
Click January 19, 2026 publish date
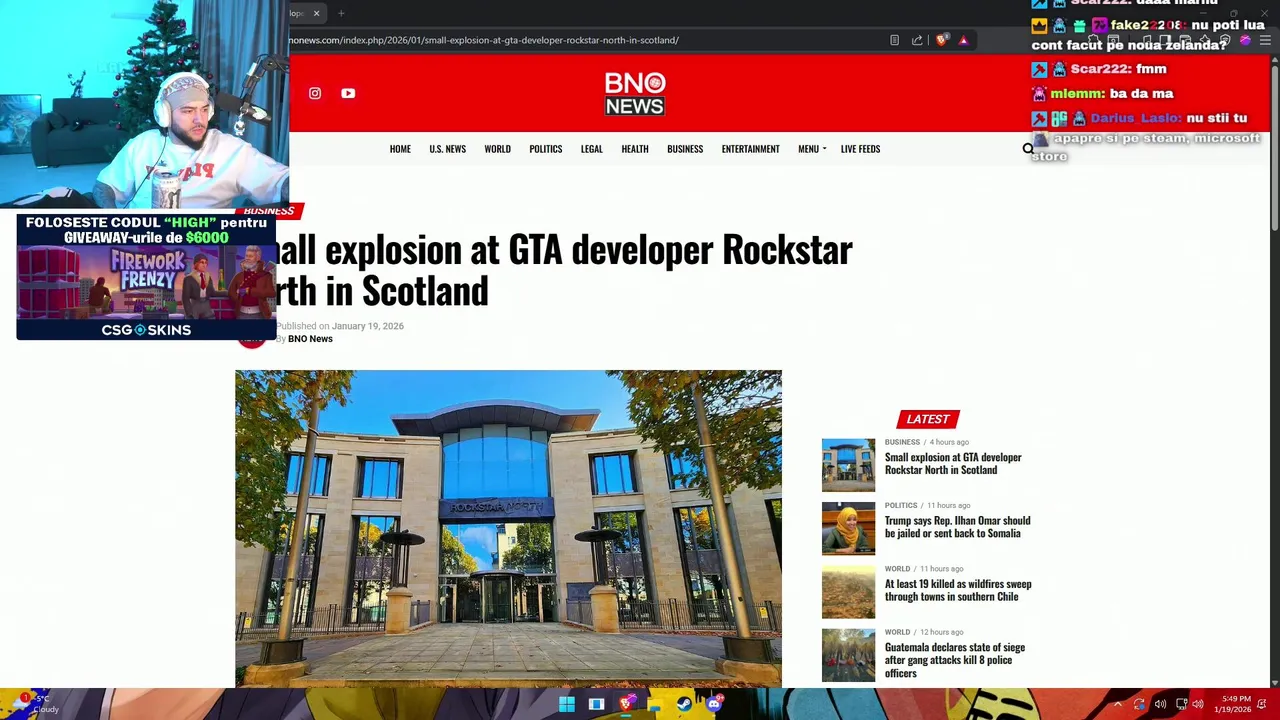367,326
